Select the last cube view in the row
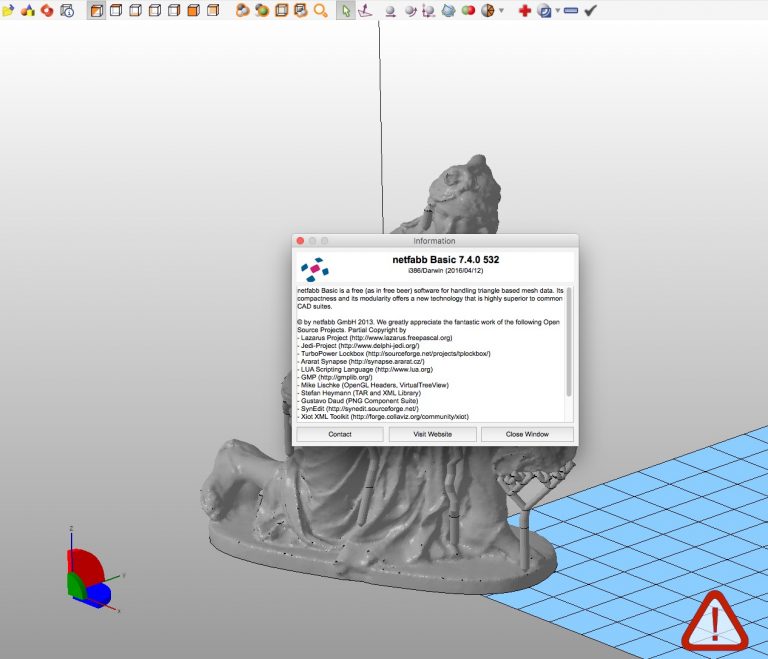The image size is (768, 659). pyautogui.click(x=213, y=11)
